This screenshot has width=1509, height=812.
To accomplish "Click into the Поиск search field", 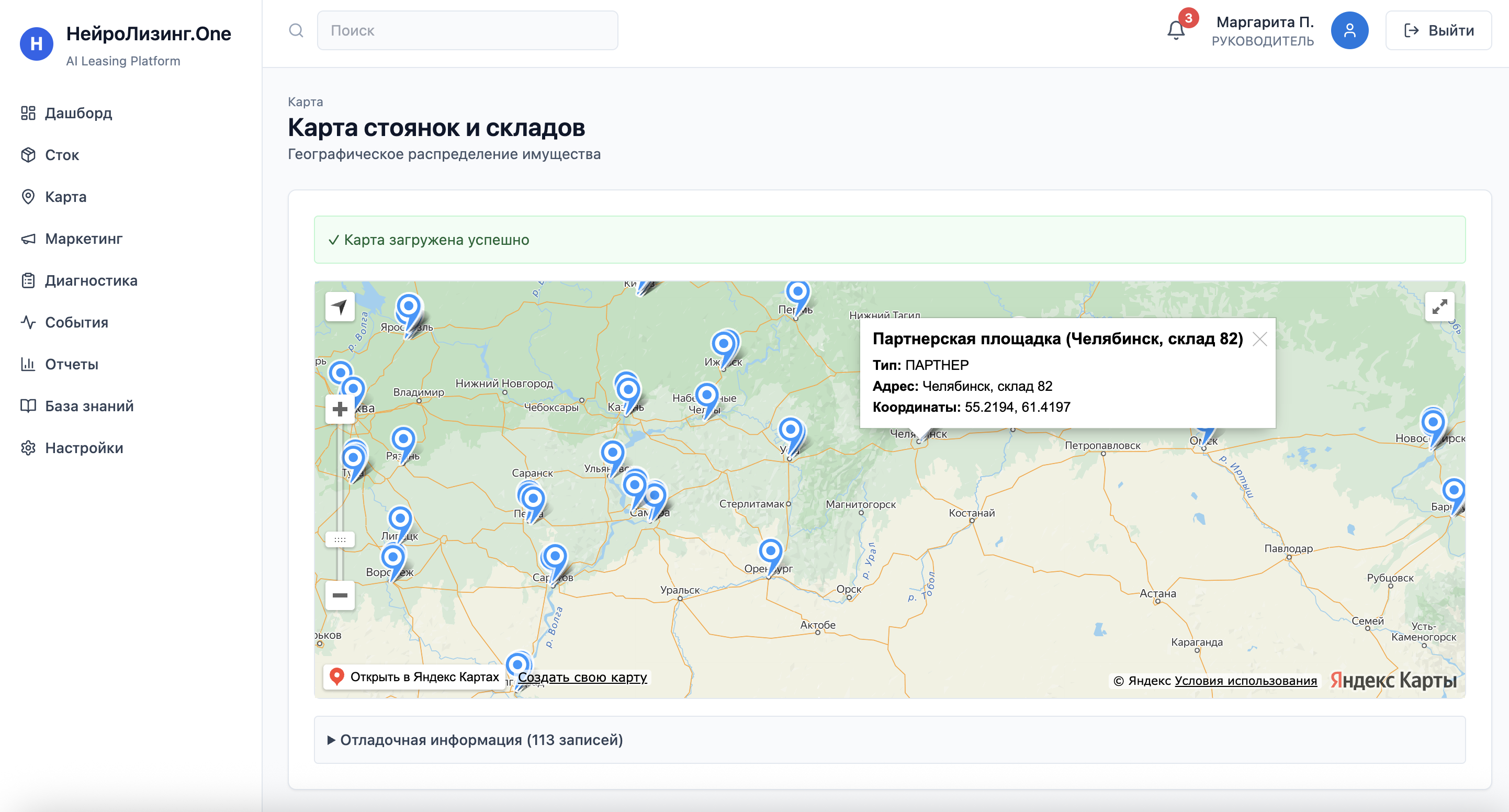I will coord(467,30).
